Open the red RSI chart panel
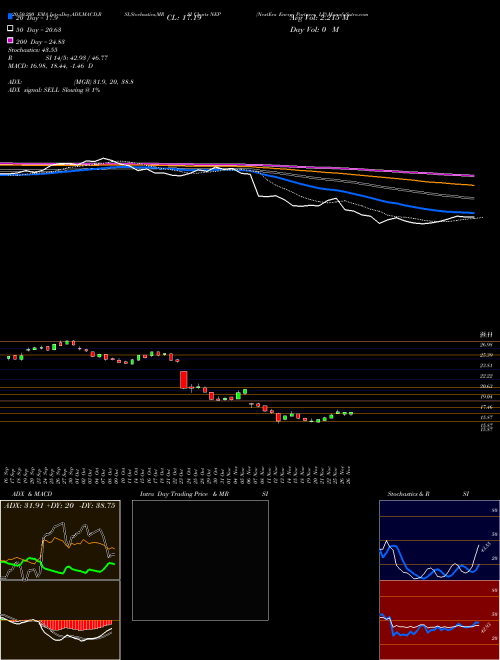The height and width of the screenshot is (660, 500). (x=439, y=620)
